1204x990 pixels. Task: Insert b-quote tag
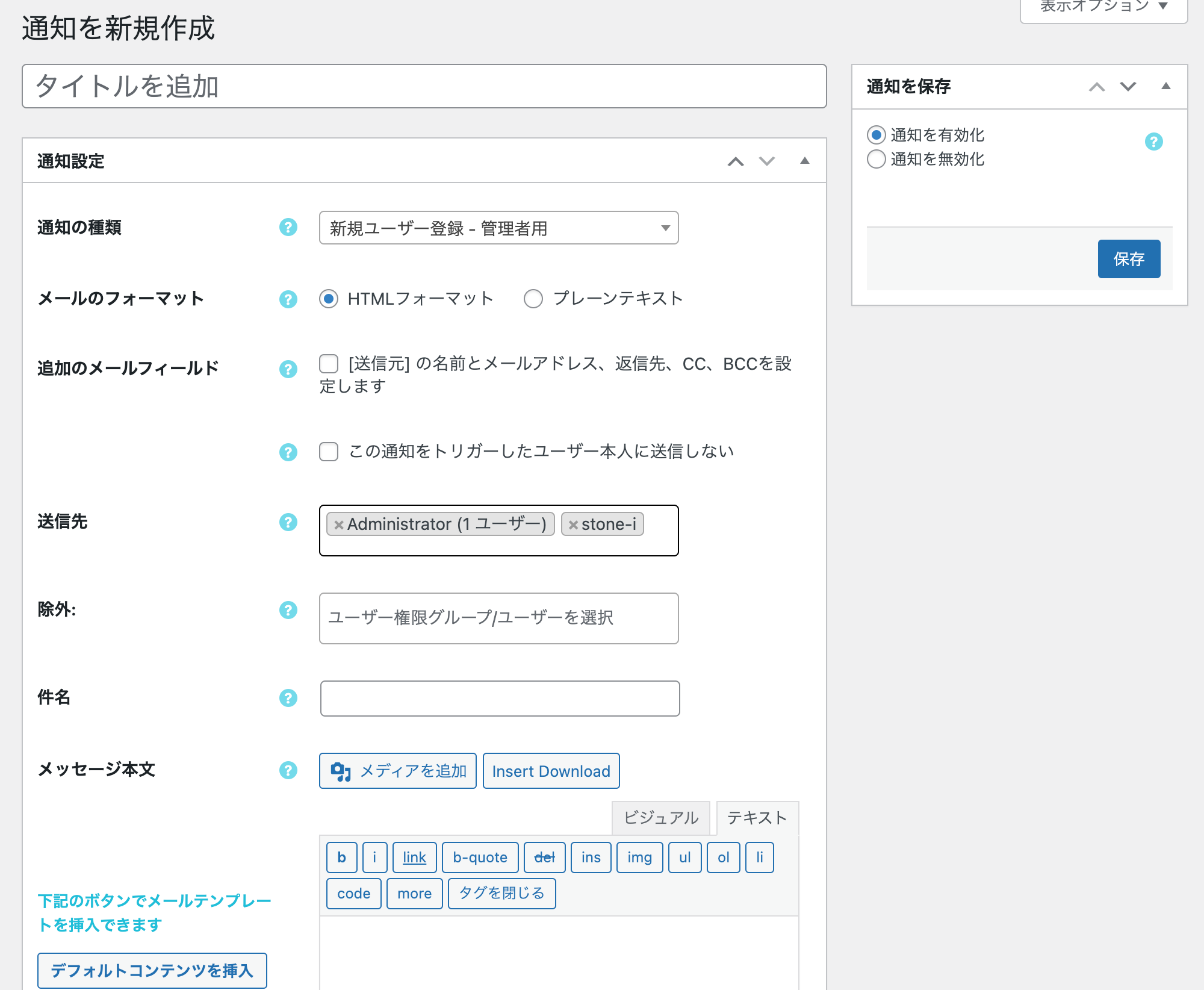tap(480, 858)
